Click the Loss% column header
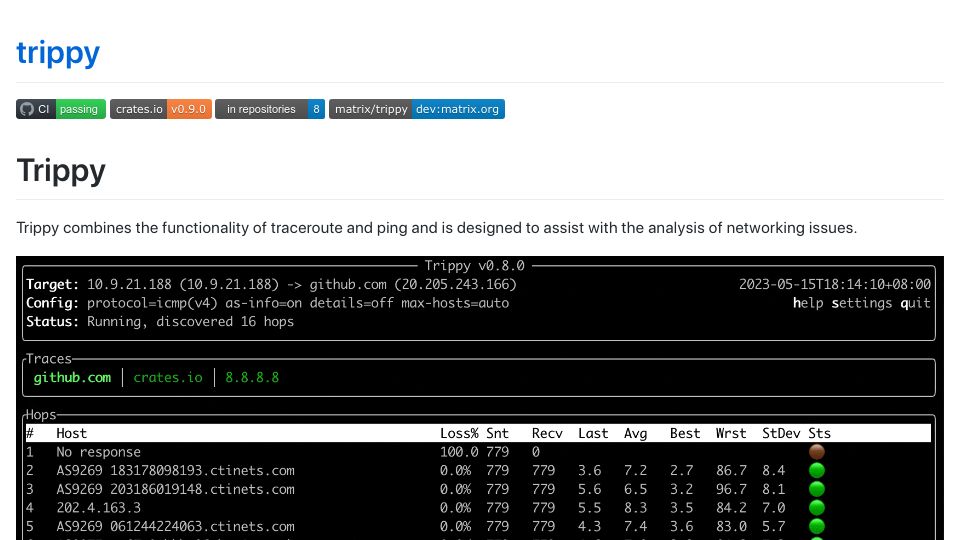This screenshot has height=540, width=960. pos(459,433)
